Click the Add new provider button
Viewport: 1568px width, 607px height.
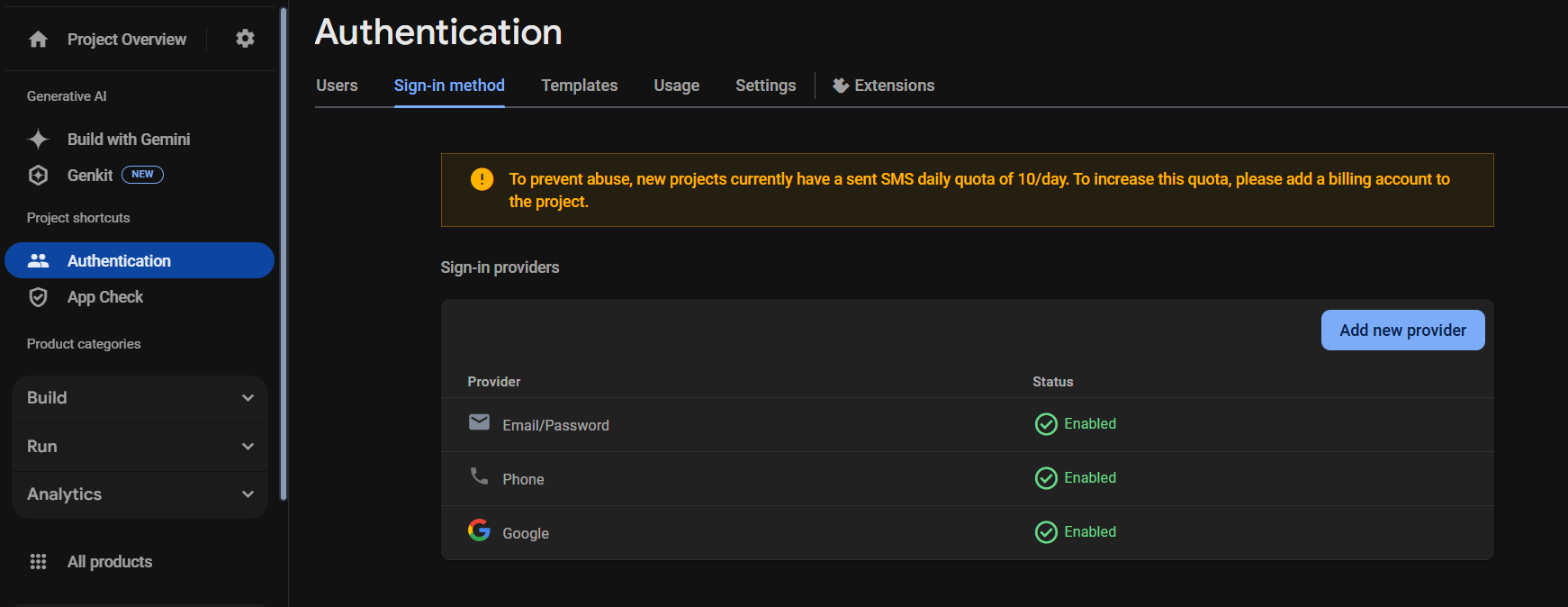1402,331
